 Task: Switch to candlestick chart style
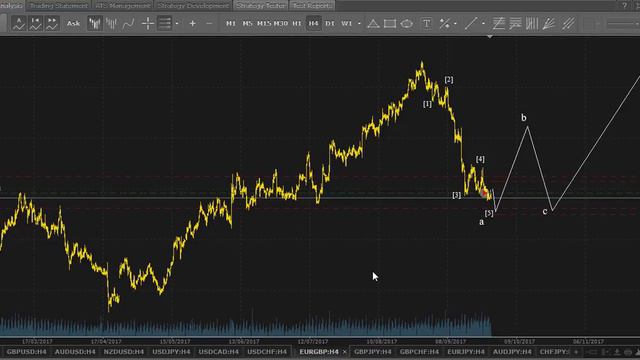point(111,23)
